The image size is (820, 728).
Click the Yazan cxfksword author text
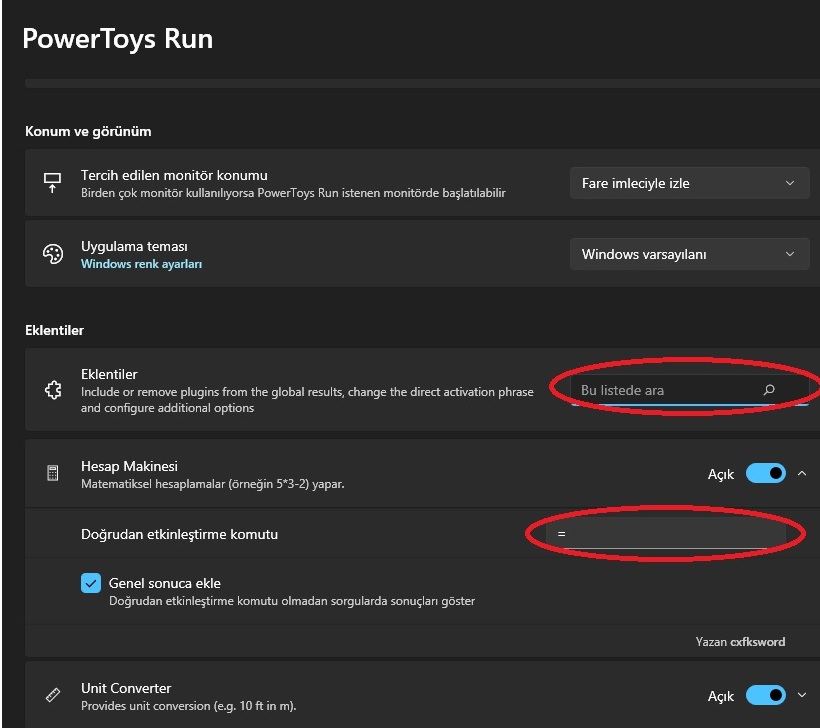740,642
